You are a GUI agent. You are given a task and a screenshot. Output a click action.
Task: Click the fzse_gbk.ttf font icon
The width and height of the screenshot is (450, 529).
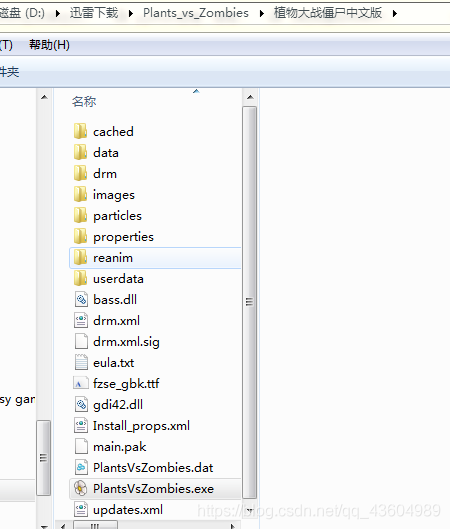[x=81, y=384]
